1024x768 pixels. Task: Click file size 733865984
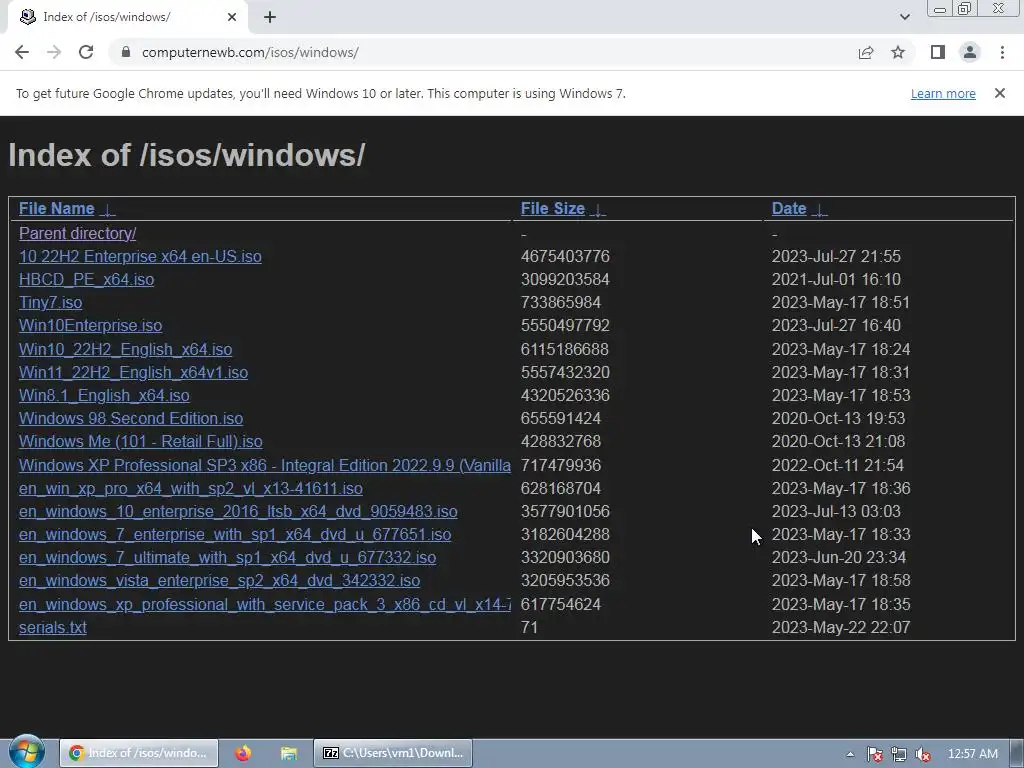[x=560, y=302]
